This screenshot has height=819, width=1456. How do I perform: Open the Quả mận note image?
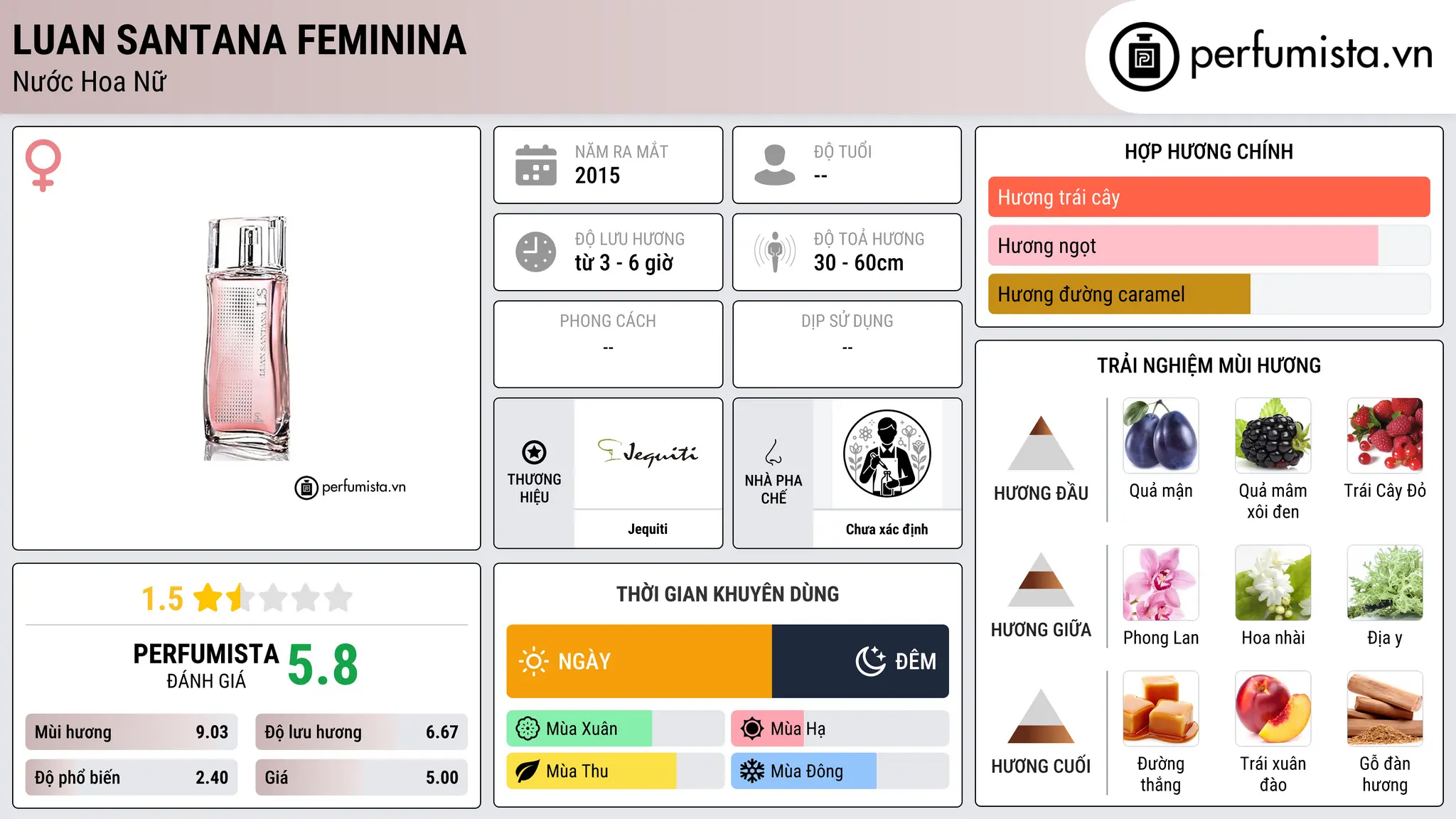coord(1161,436)
